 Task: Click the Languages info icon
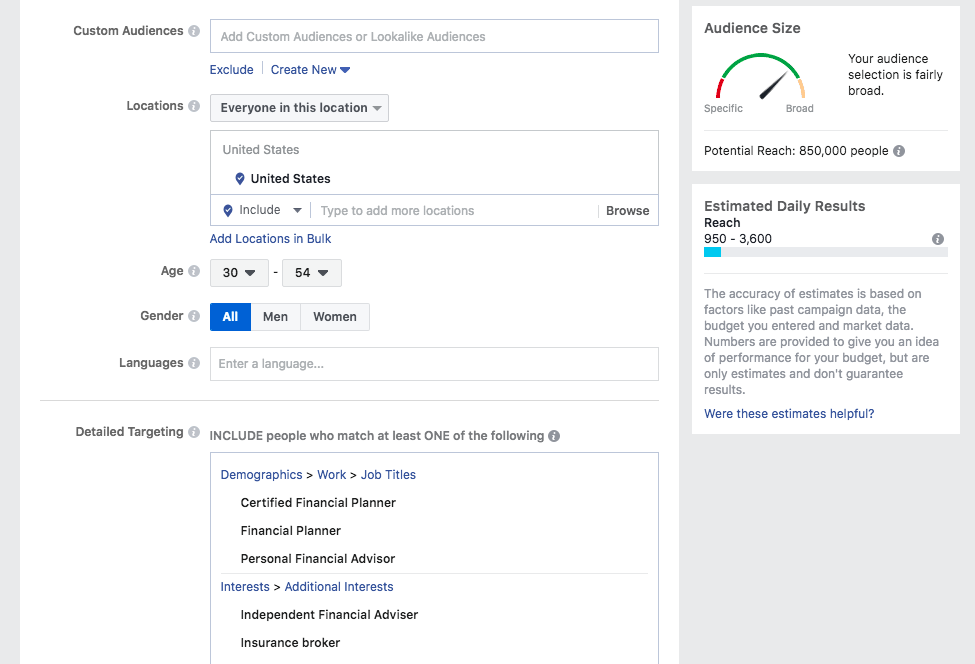coord(194,364)
